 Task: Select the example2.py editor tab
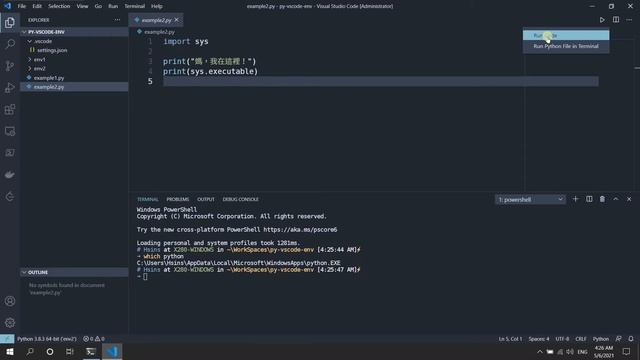pos(156,20)
